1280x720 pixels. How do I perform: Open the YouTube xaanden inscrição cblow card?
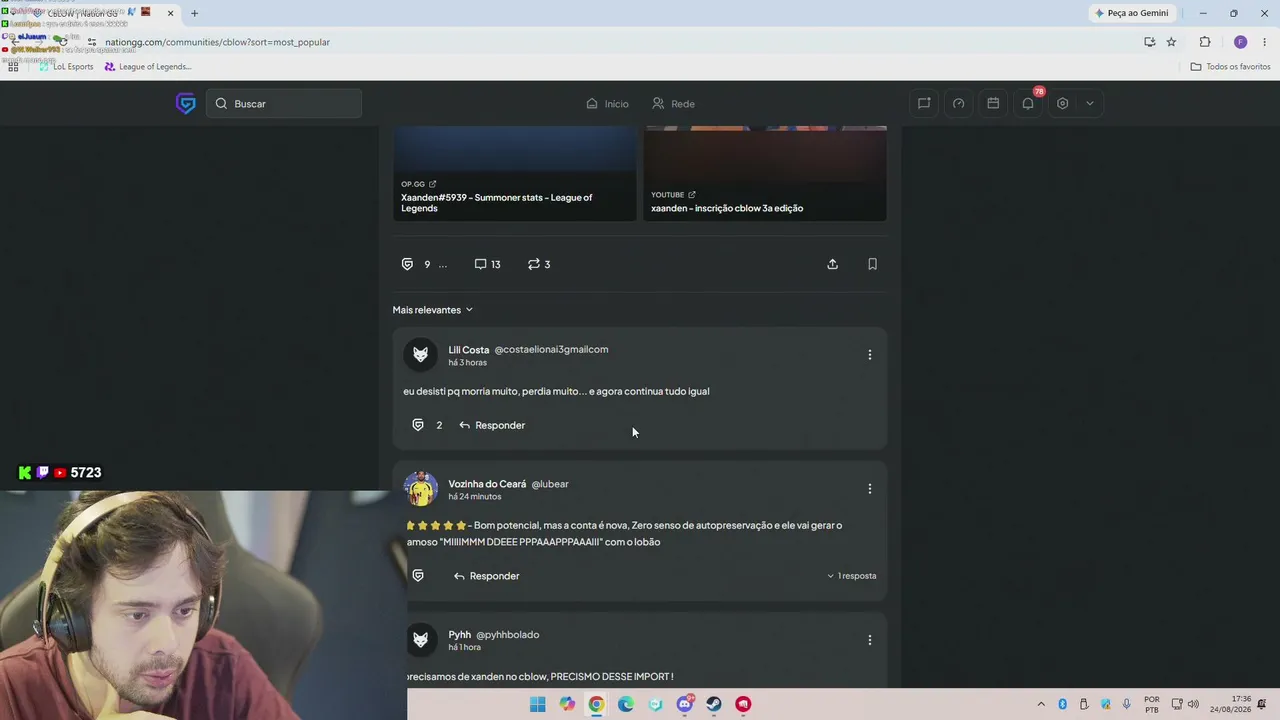click(x=765, y=174)
